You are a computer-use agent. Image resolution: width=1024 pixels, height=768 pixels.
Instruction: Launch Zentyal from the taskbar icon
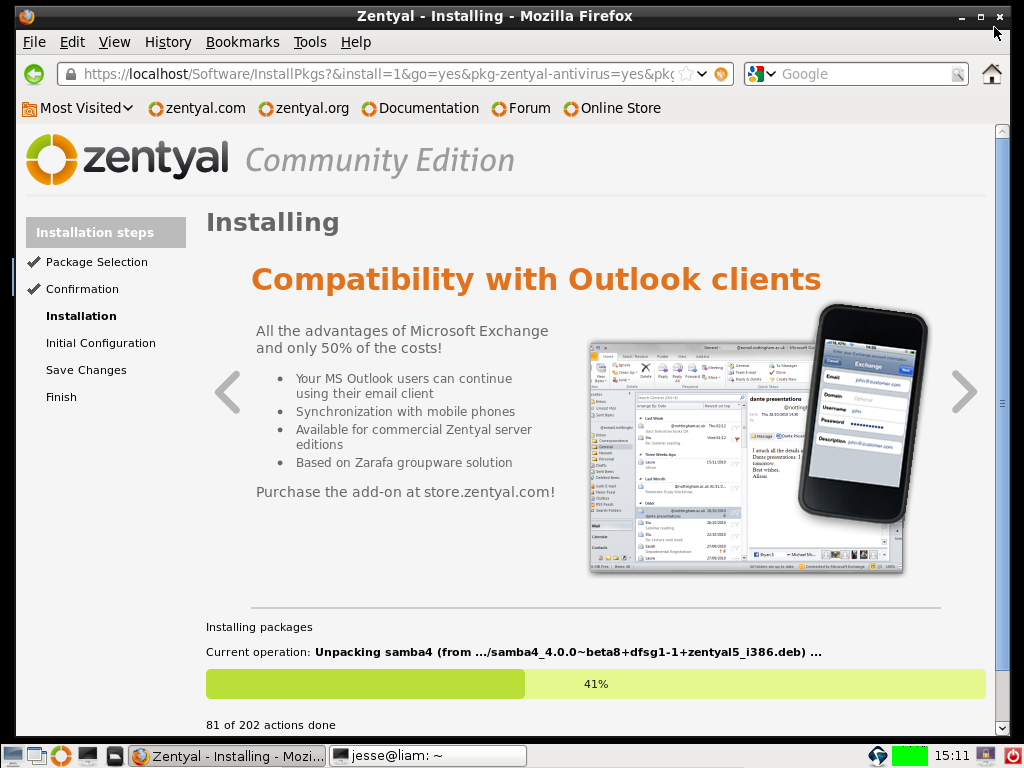click(61, 756)
